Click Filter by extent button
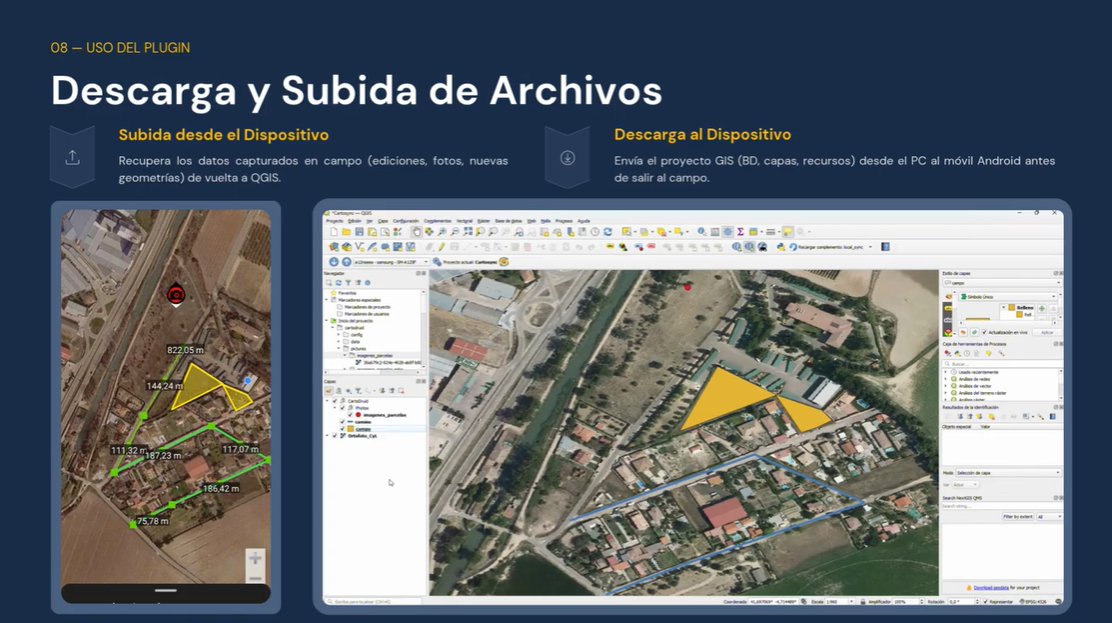1112x623 pixels. pyautogui.click(x=1018, y=517)
